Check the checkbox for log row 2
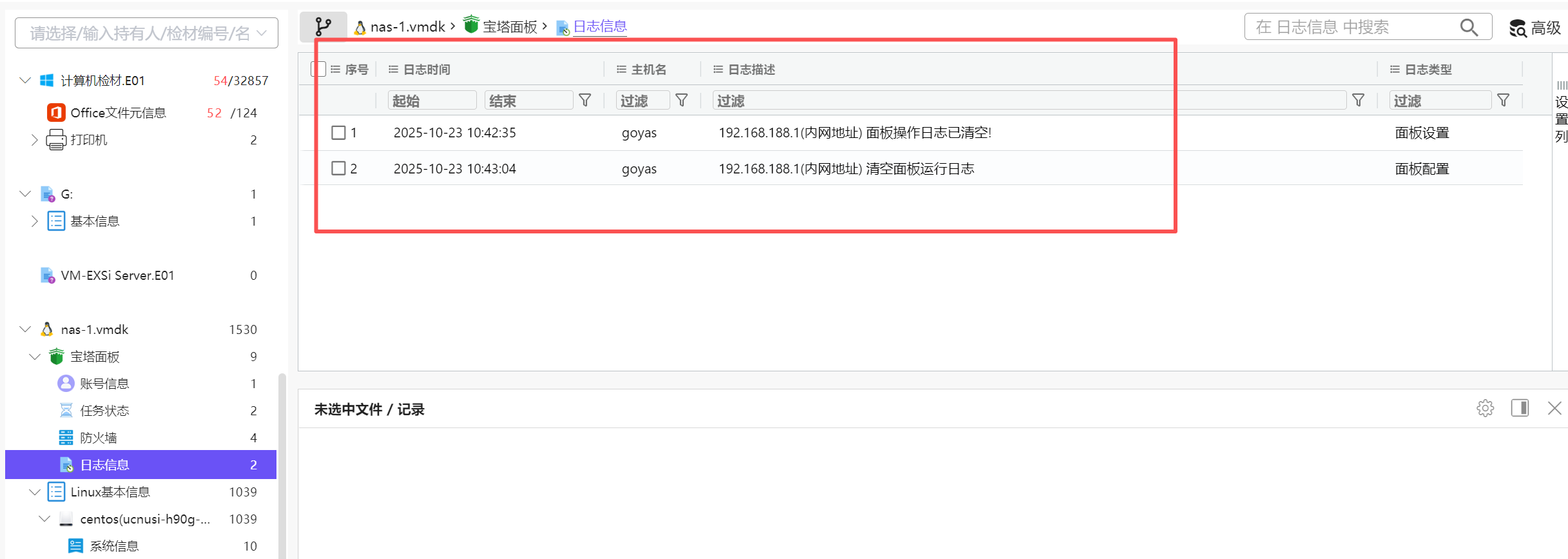The height and width of the screenshot is (559, 1568). 338,169
